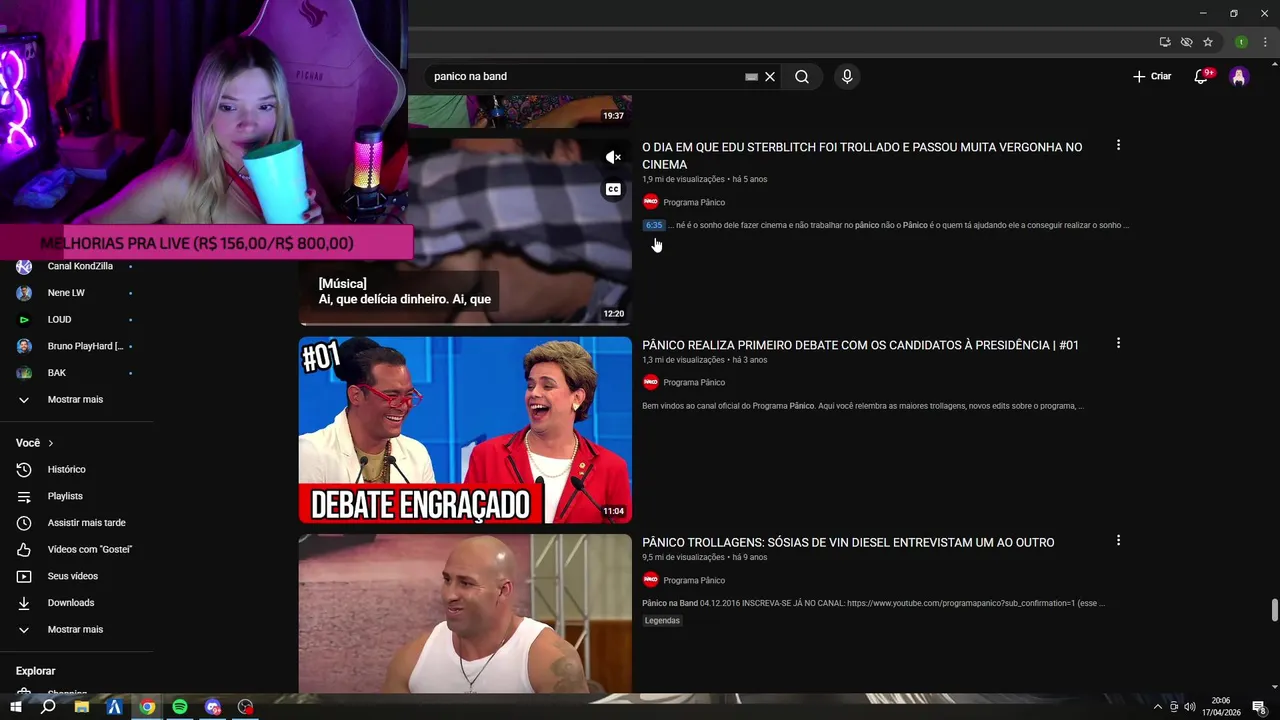Image resolution: width=1280 pixels, height=720 pixels.
Task: Open the blue A app on taskbar
Action: [114, 707]
